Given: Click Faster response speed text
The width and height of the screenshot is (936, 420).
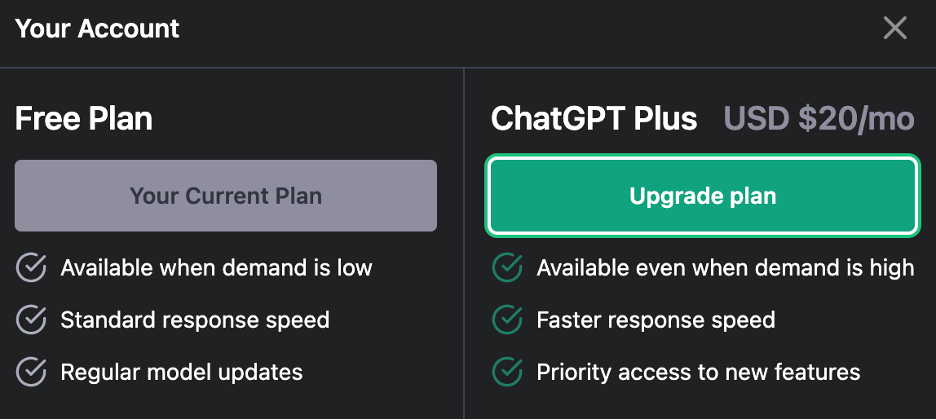Looking at the screenshot, I should click(656, 320).
